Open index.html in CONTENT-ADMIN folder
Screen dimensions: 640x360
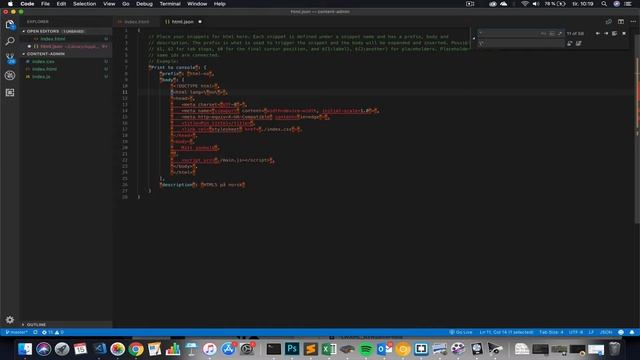point(65,69)
